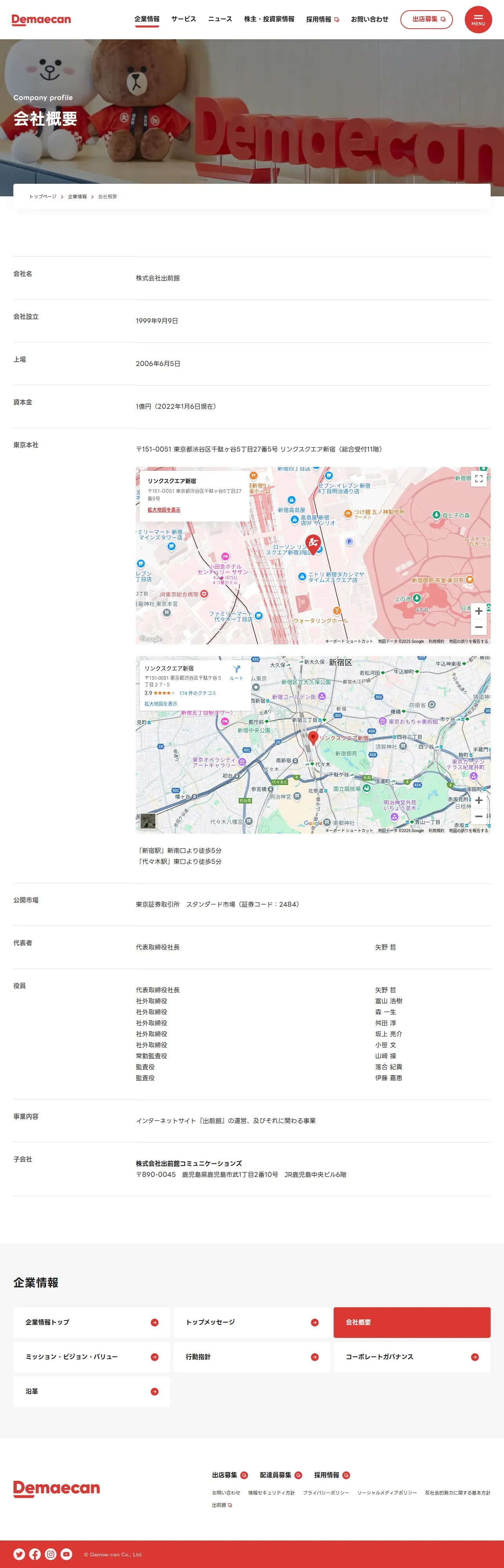Click the 出店募集 button in the header
This screenshot has height=1568, width=504.
426,19
